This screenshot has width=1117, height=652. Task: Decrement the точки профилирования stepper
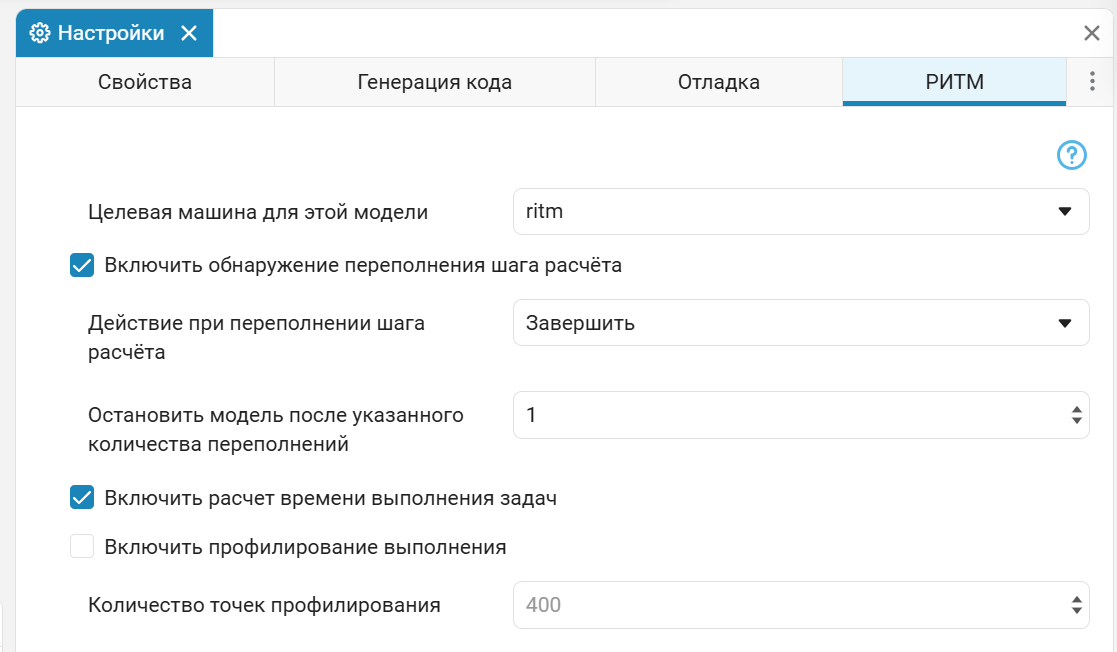pos(1076,611)
